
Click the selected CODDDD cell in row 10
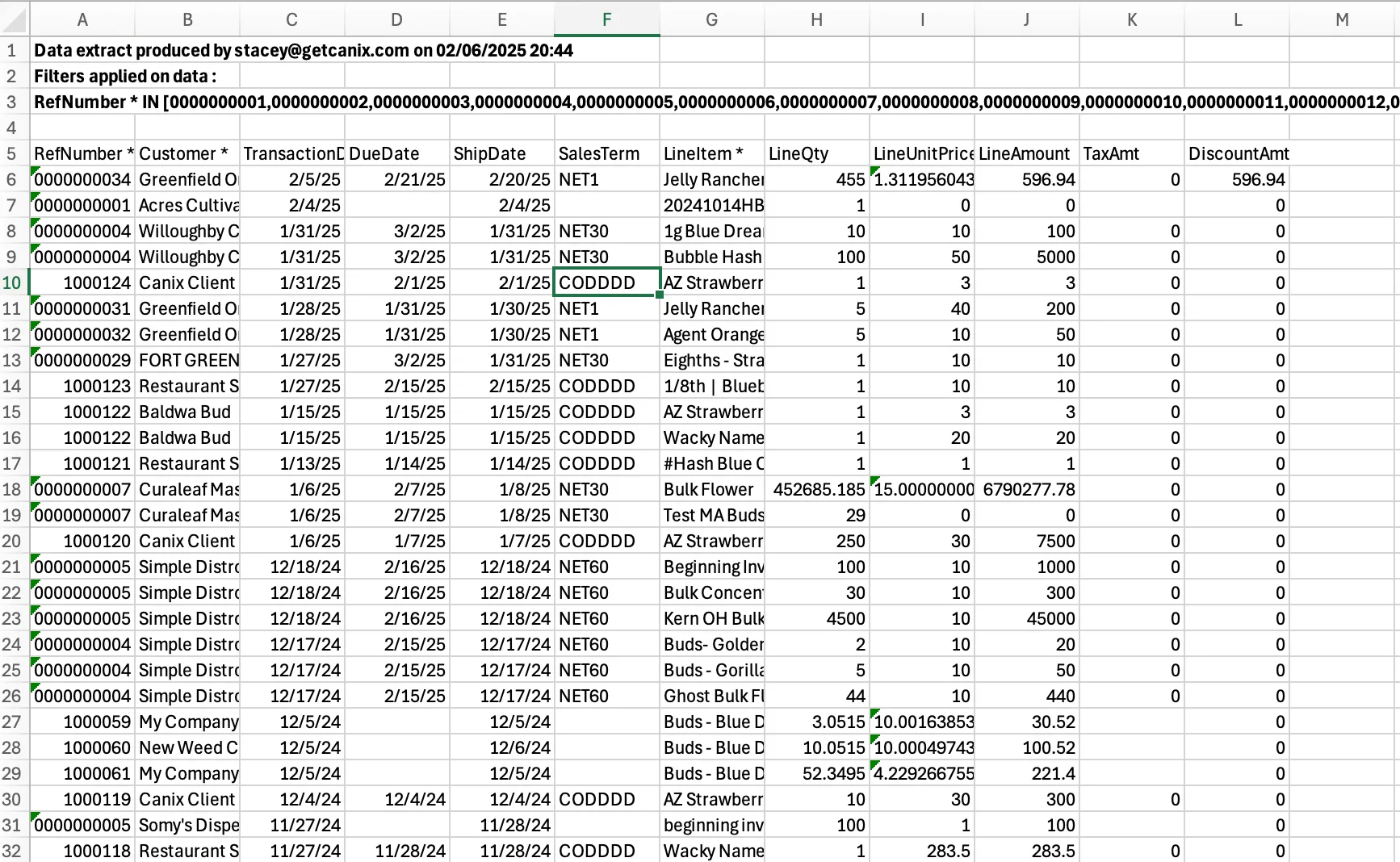coord(607,283)
